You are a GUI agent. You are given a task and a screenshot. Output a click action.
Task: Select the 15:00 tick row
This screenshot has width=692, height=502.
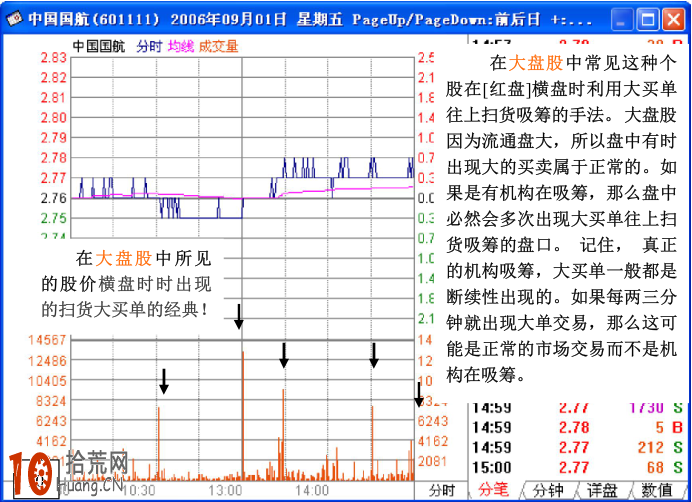577,468
